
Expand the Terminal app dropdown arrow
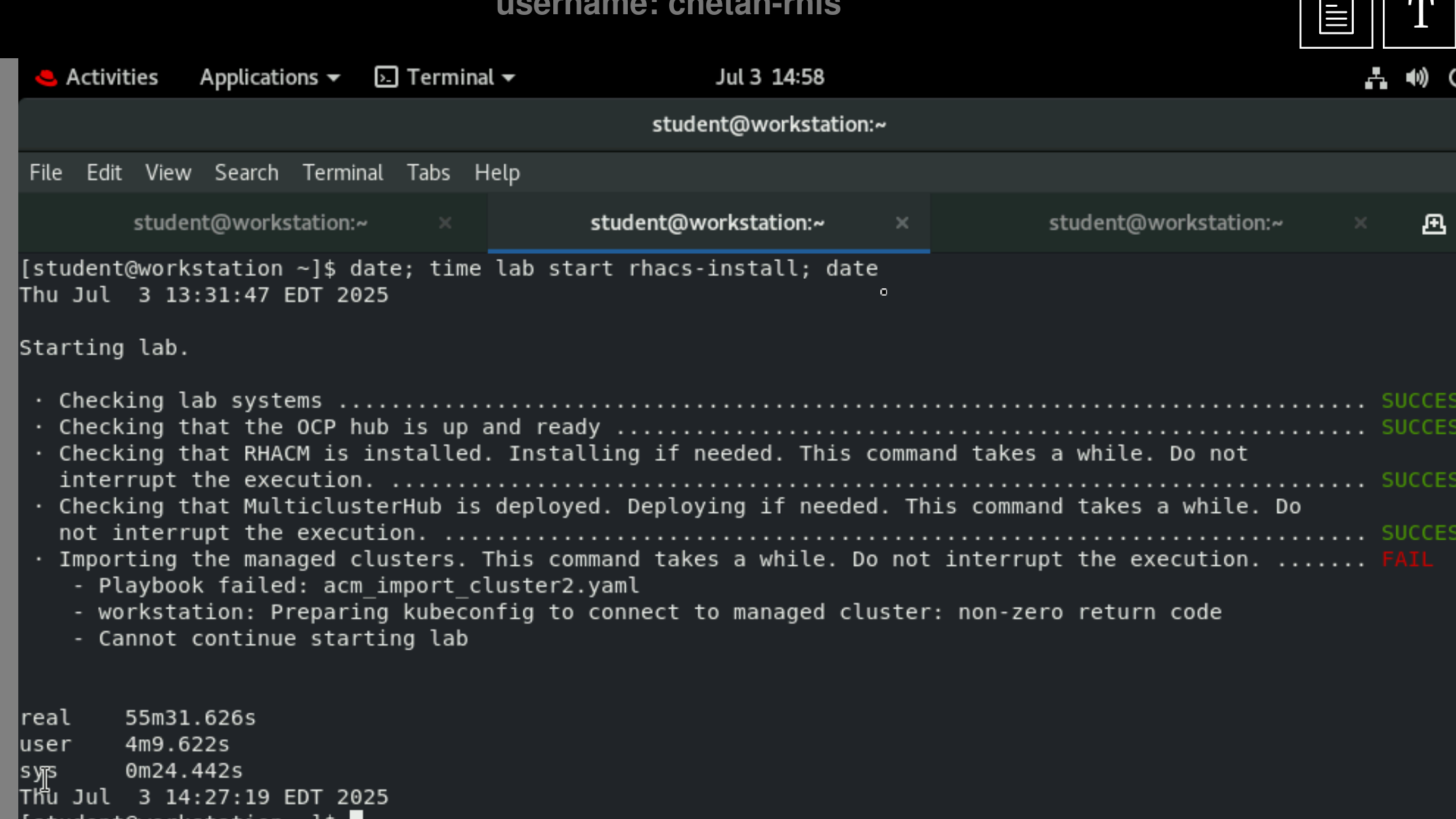509,79
